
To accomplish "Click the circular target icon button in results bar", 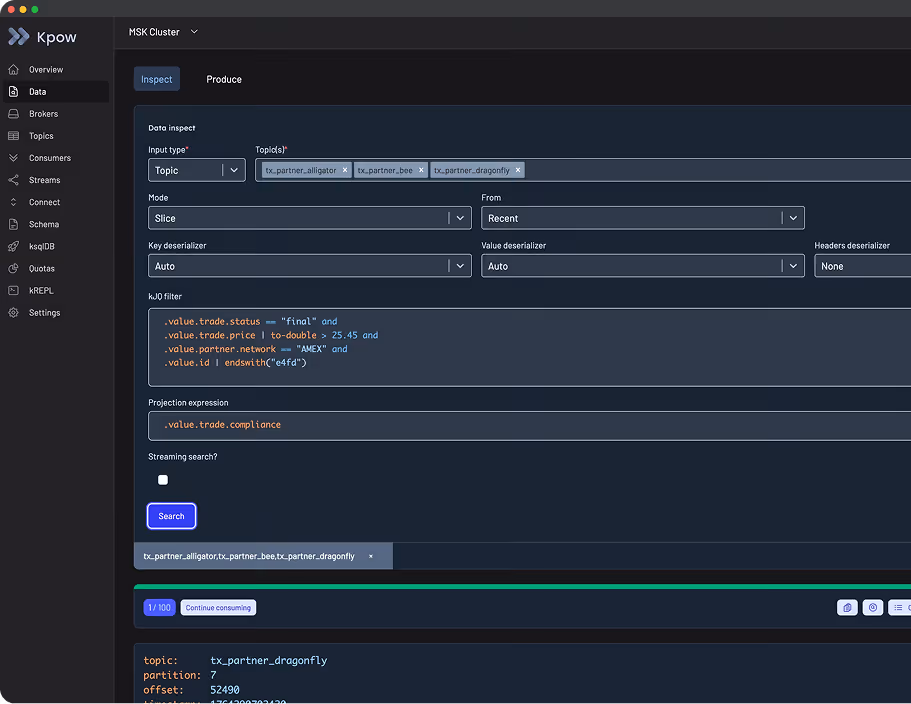I will pos(873,608).
